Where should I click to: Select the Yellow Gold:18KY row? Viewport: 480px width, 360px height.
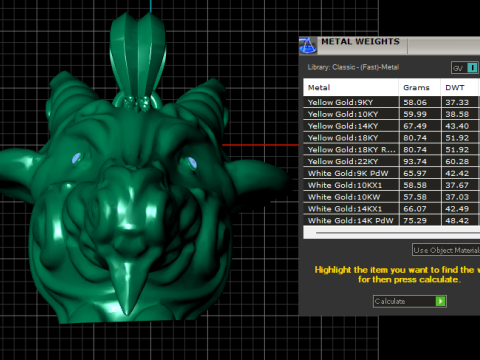point(392,138)
